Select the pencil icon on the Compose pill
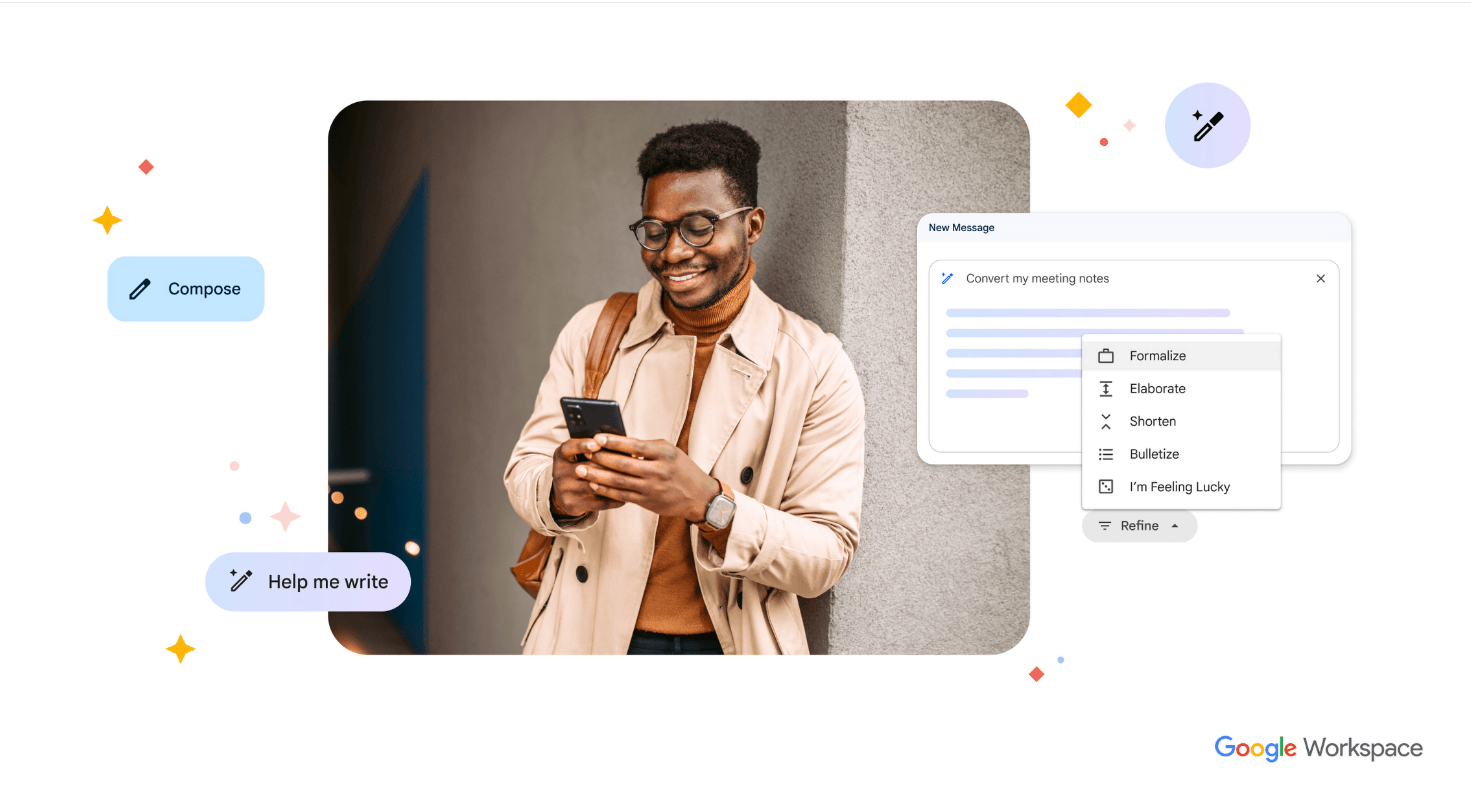The width and height of the screenshot is (1471, 795). (139, 288)
